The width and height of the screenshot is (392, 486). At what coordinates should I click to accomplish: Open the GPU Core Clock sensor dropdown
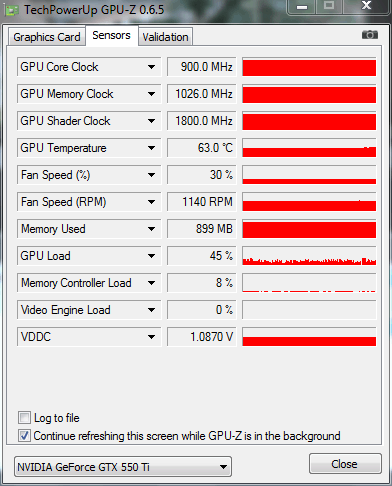tap(151, 67)
